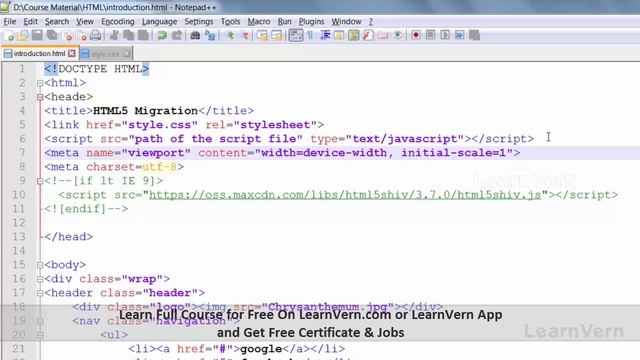This screenshot has height=360, width=640.
Task: Collapse the IE conditional comment fold on line 9
Action: (40, 181)
